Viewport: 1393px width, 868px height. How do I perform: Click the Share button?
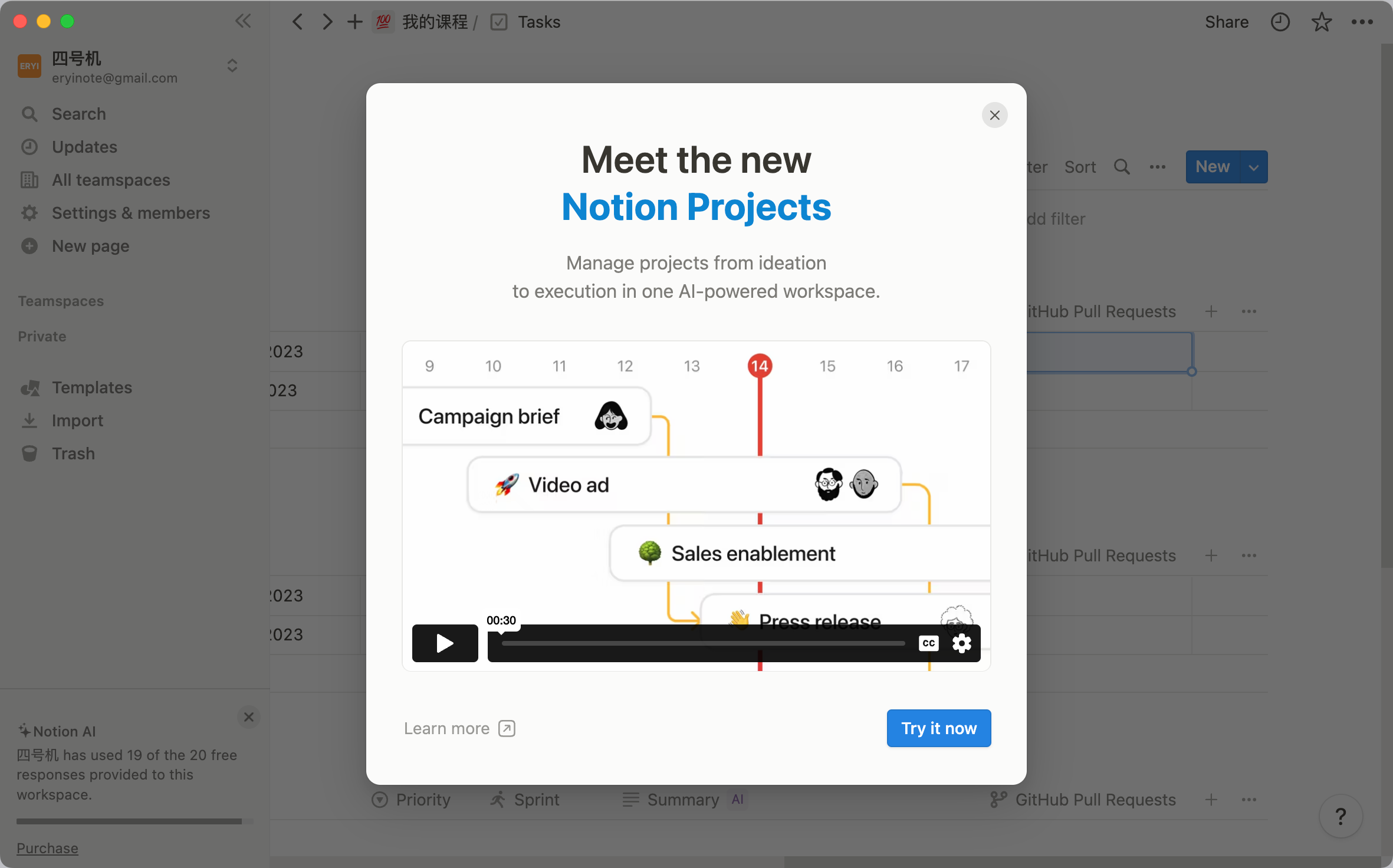tap(1227, 22)
